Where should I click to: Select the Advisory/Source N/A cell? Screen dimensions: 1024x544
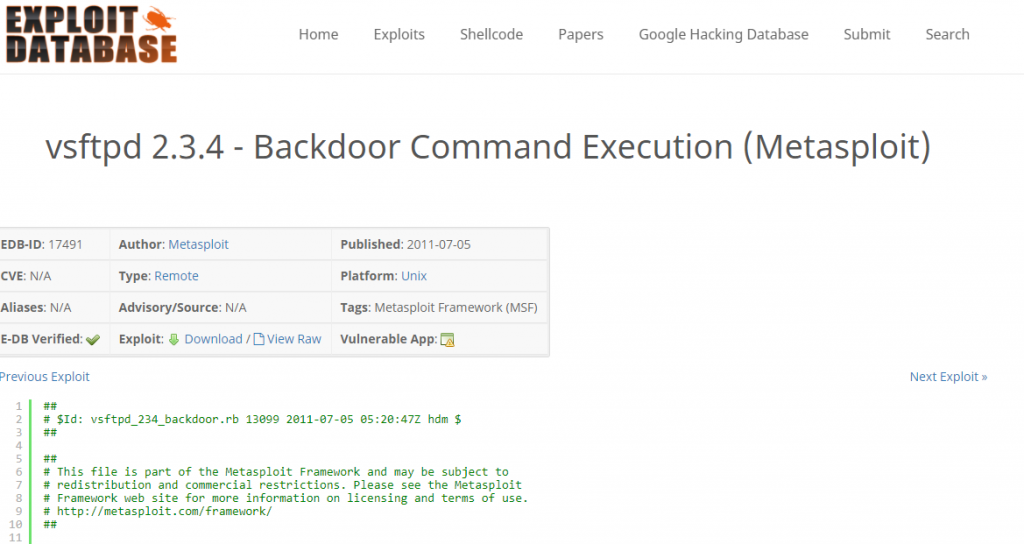(221, 307)
